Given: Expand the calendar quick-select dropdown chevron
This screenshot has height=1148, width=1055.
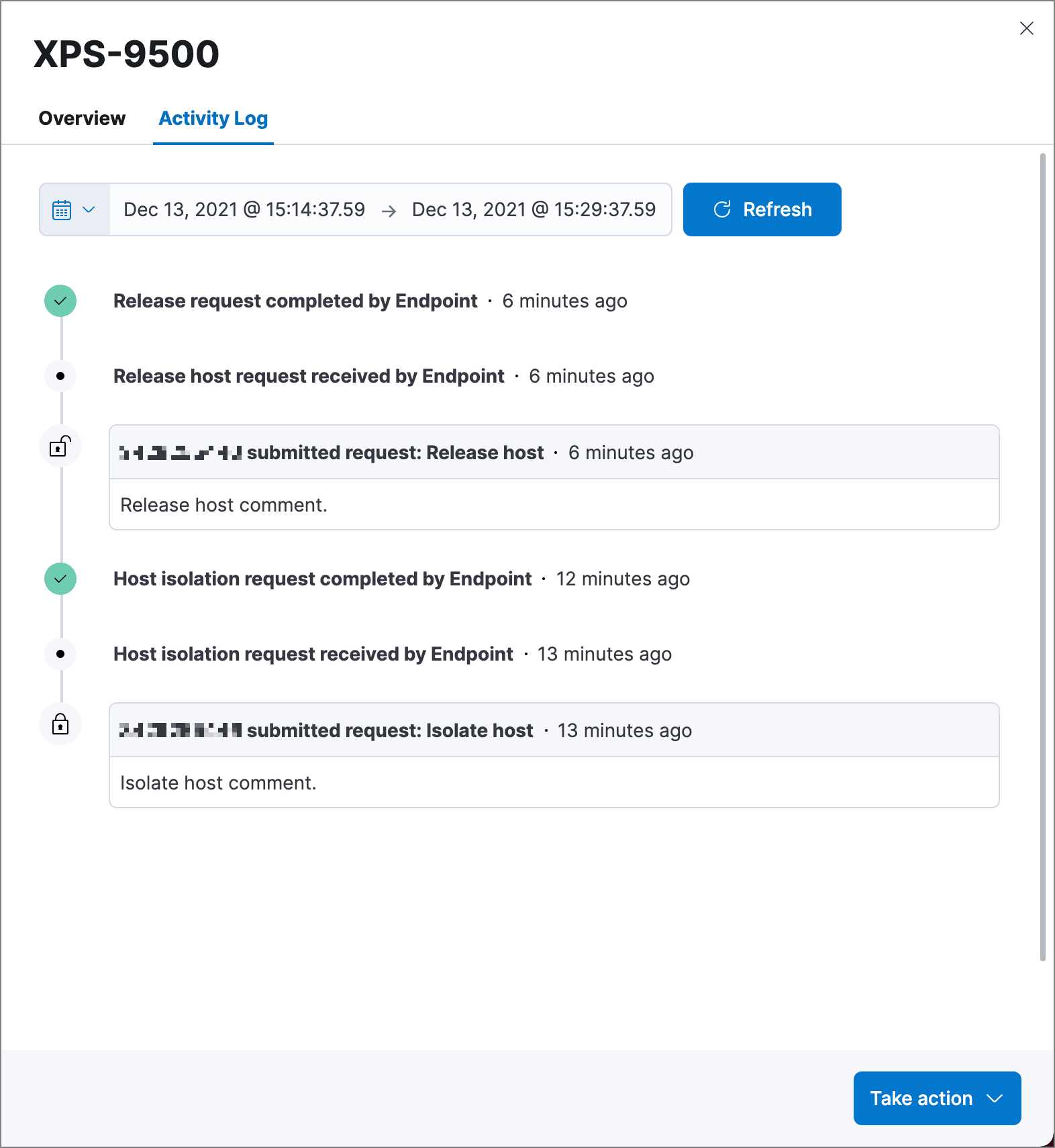Looking at the screenshot, I should coord(88,209).
